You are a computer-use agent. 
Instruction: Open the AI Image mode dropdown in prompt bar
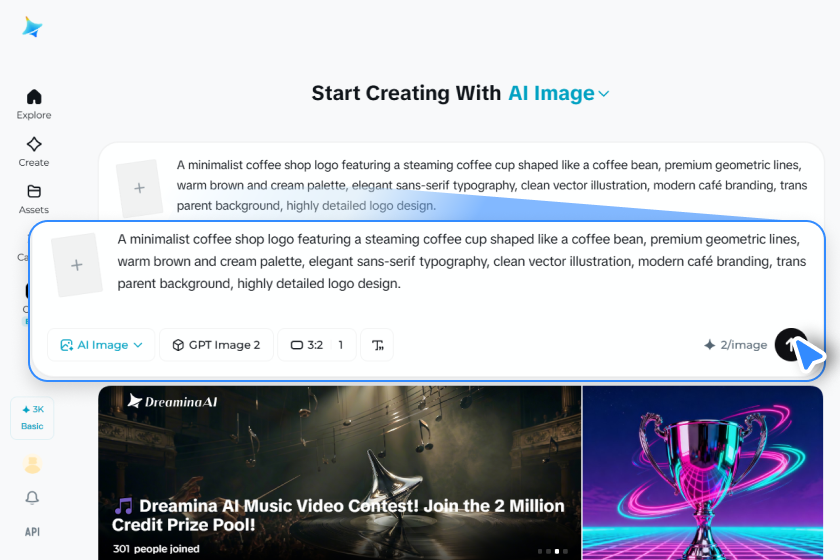click(x=101, y=345)
